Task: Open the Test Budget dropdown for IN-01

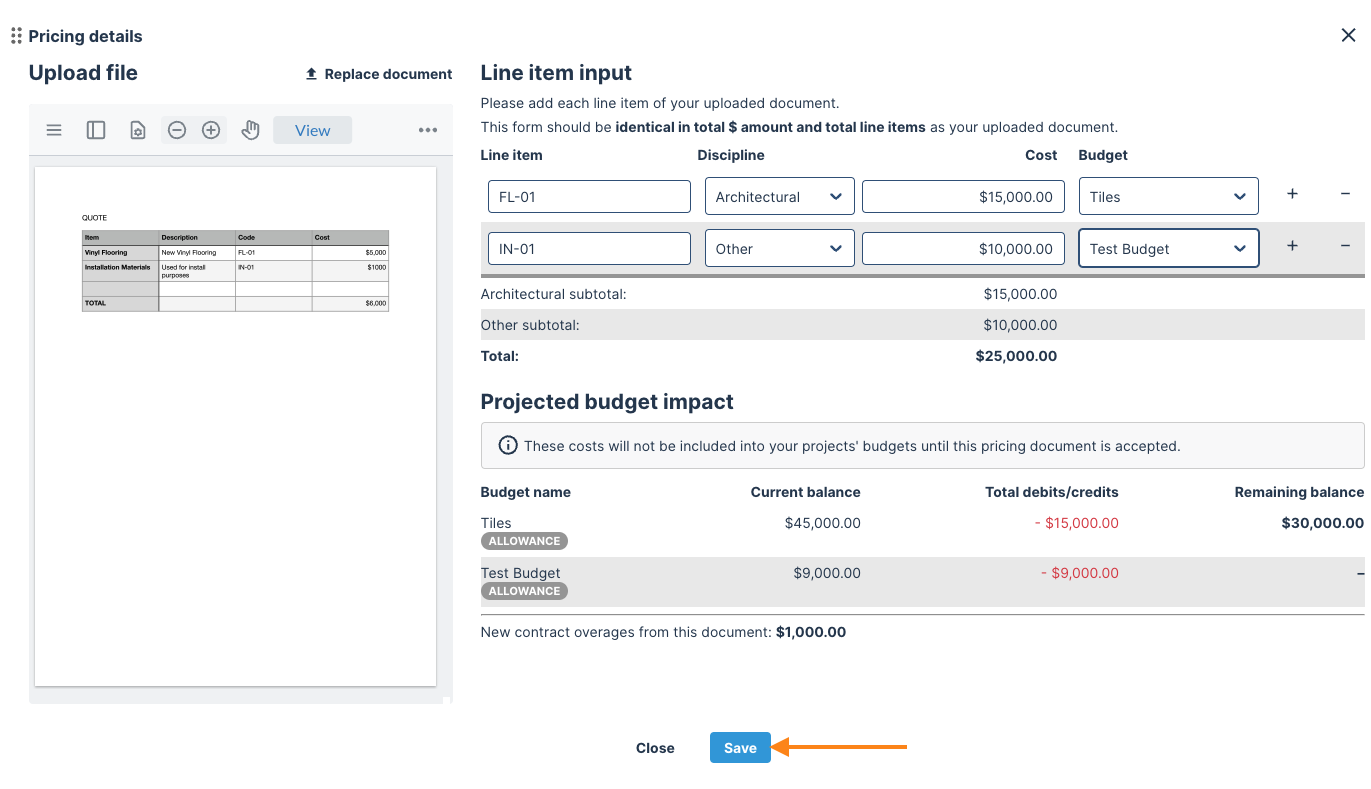Action: (x=1168, y=248)
